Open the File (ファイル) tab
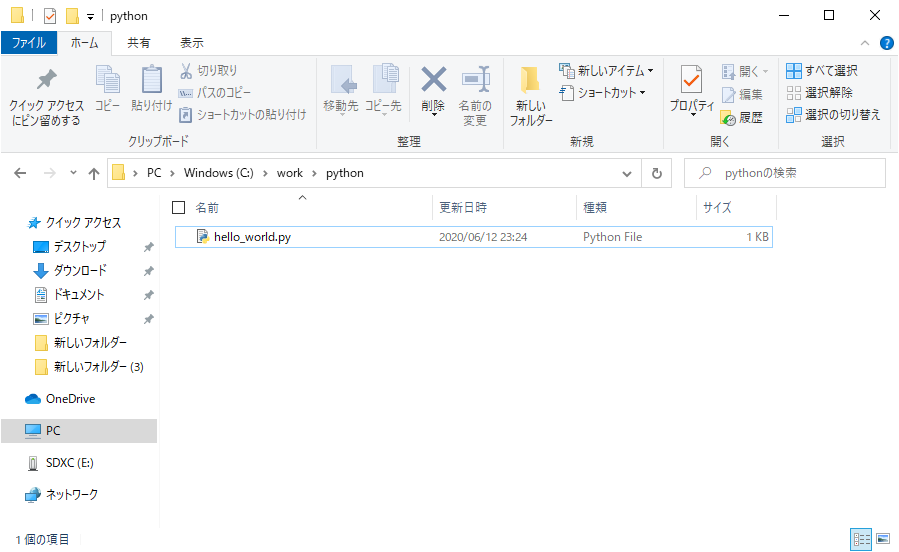Image resolution: width=899 pixels, height=552 pixels. coord(28,43)
